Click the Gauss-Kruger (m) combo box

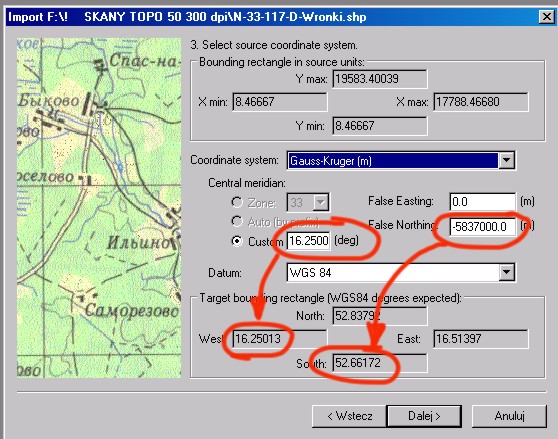[x=401, y=160]
